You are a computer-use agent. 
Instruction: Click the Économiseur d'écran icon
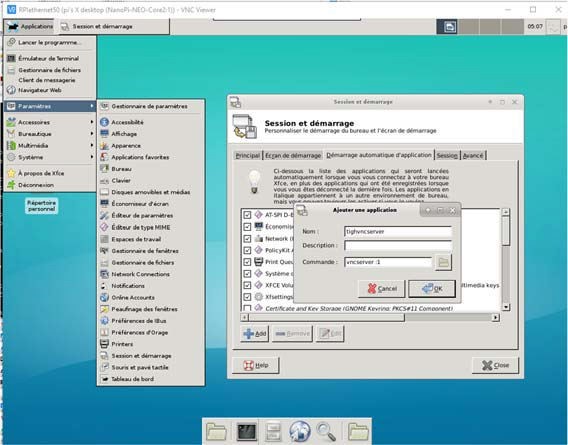tap(104, 204)
